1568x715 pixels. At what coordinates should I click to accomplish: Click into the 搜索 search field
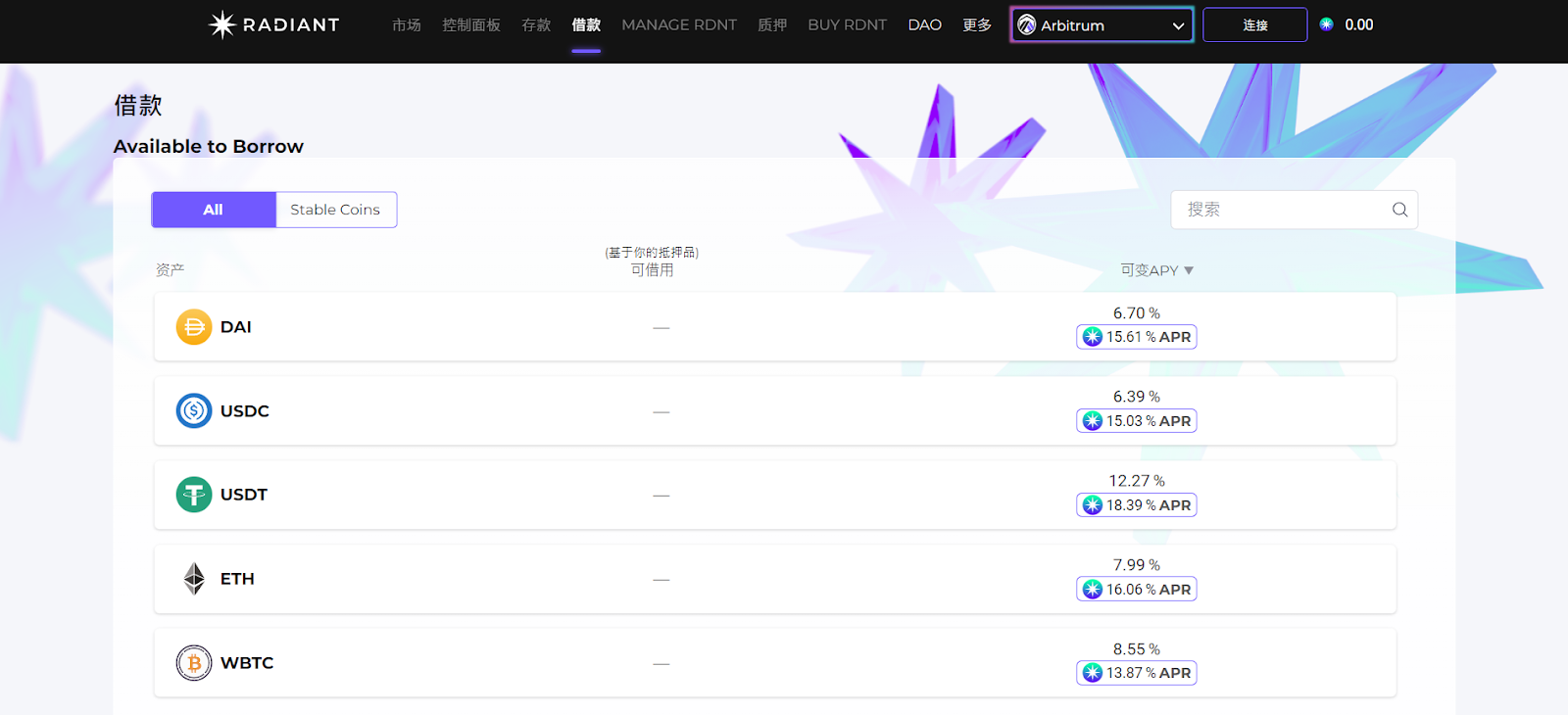pos(1295,210)
